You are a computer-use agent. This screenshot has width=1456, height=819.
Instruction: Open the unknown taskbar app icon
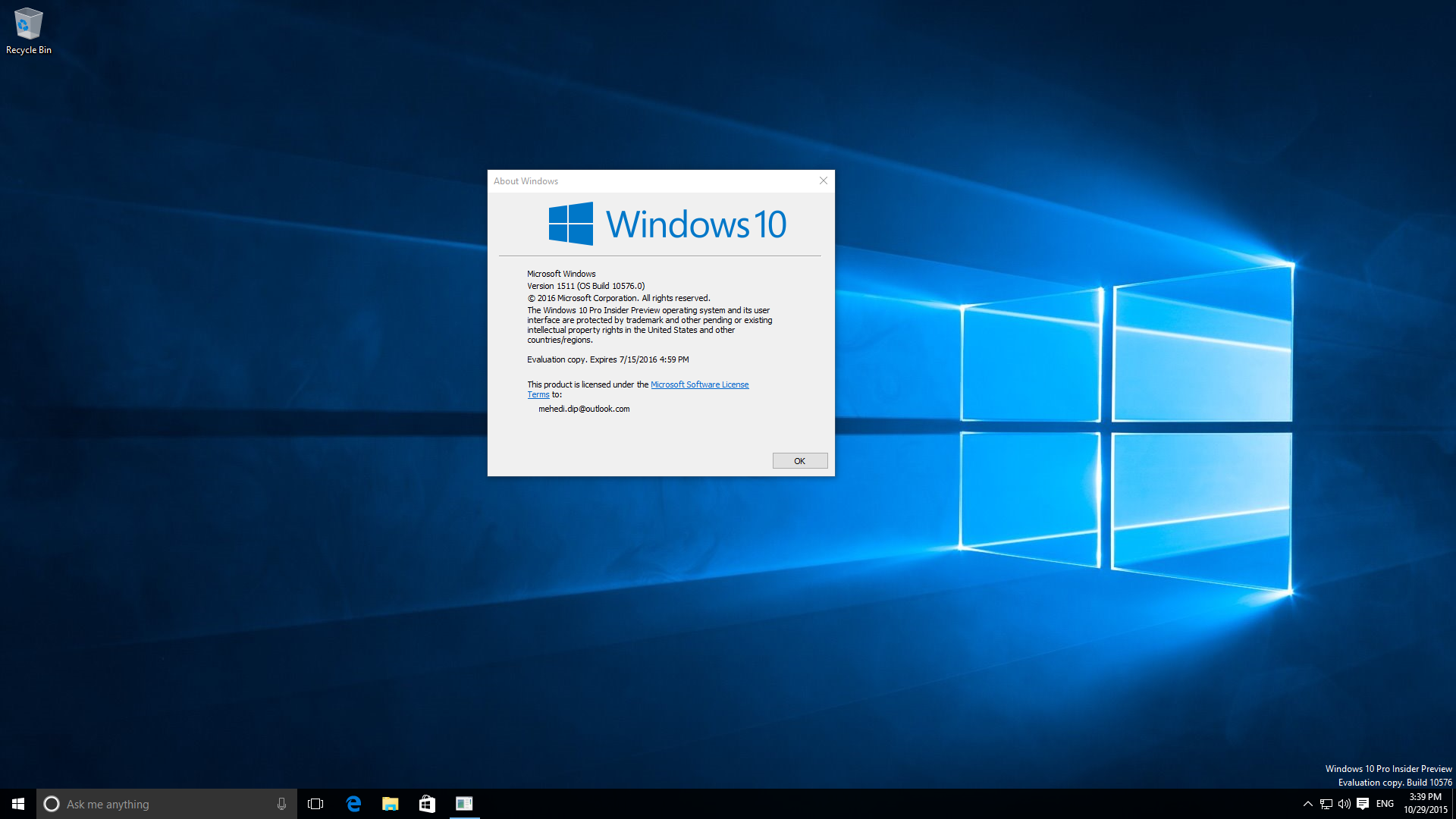[x=463, y=803]
